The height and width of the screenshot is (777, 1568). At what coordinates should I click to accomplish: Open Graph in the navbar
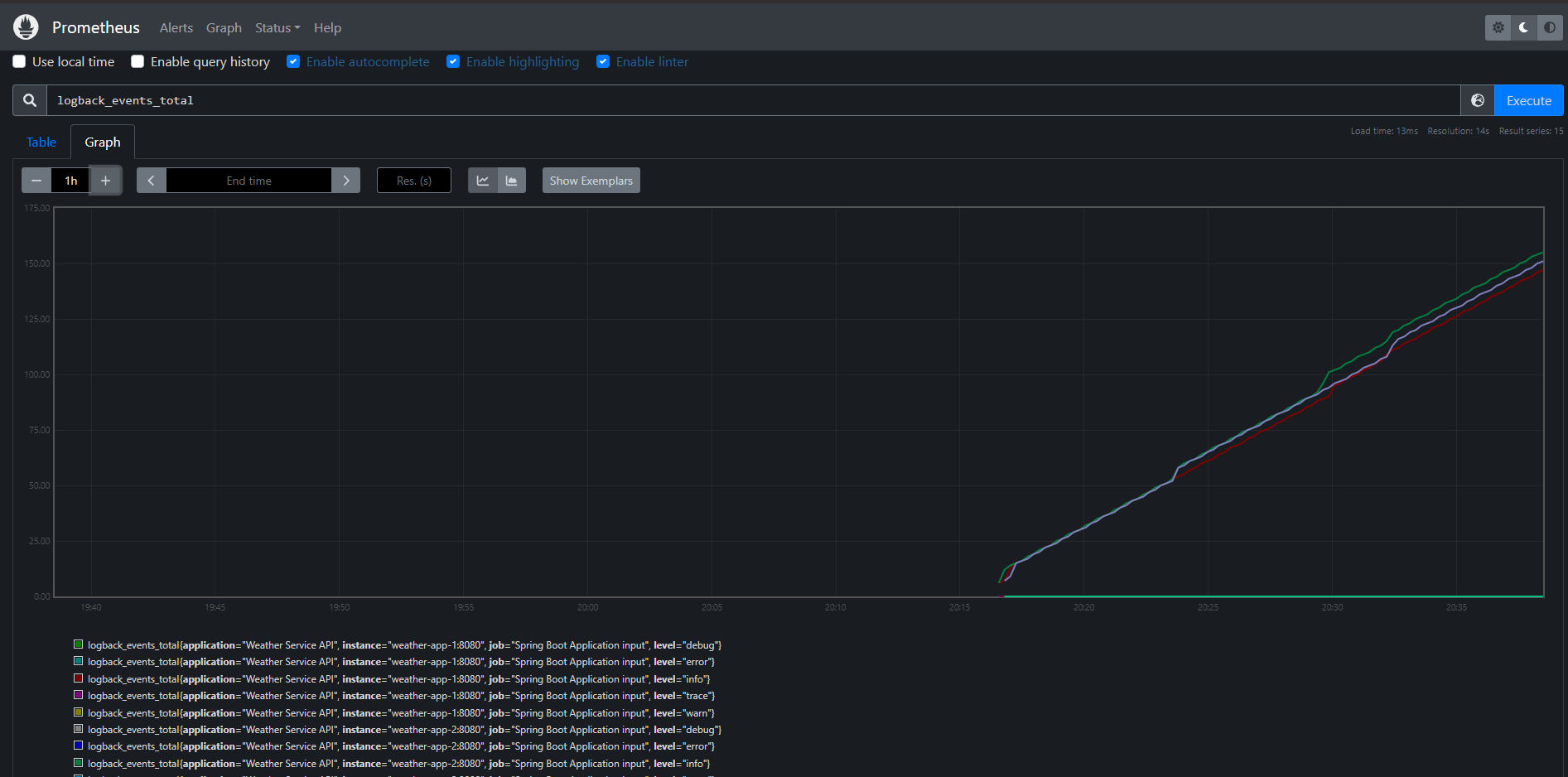point(224,27)
